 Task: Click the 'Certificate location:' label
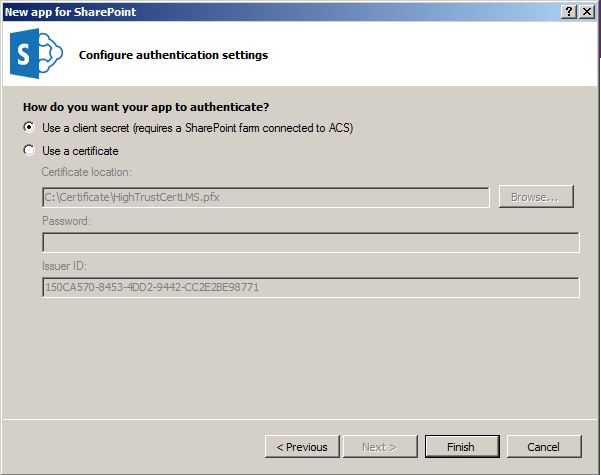[x=86, y=172]
